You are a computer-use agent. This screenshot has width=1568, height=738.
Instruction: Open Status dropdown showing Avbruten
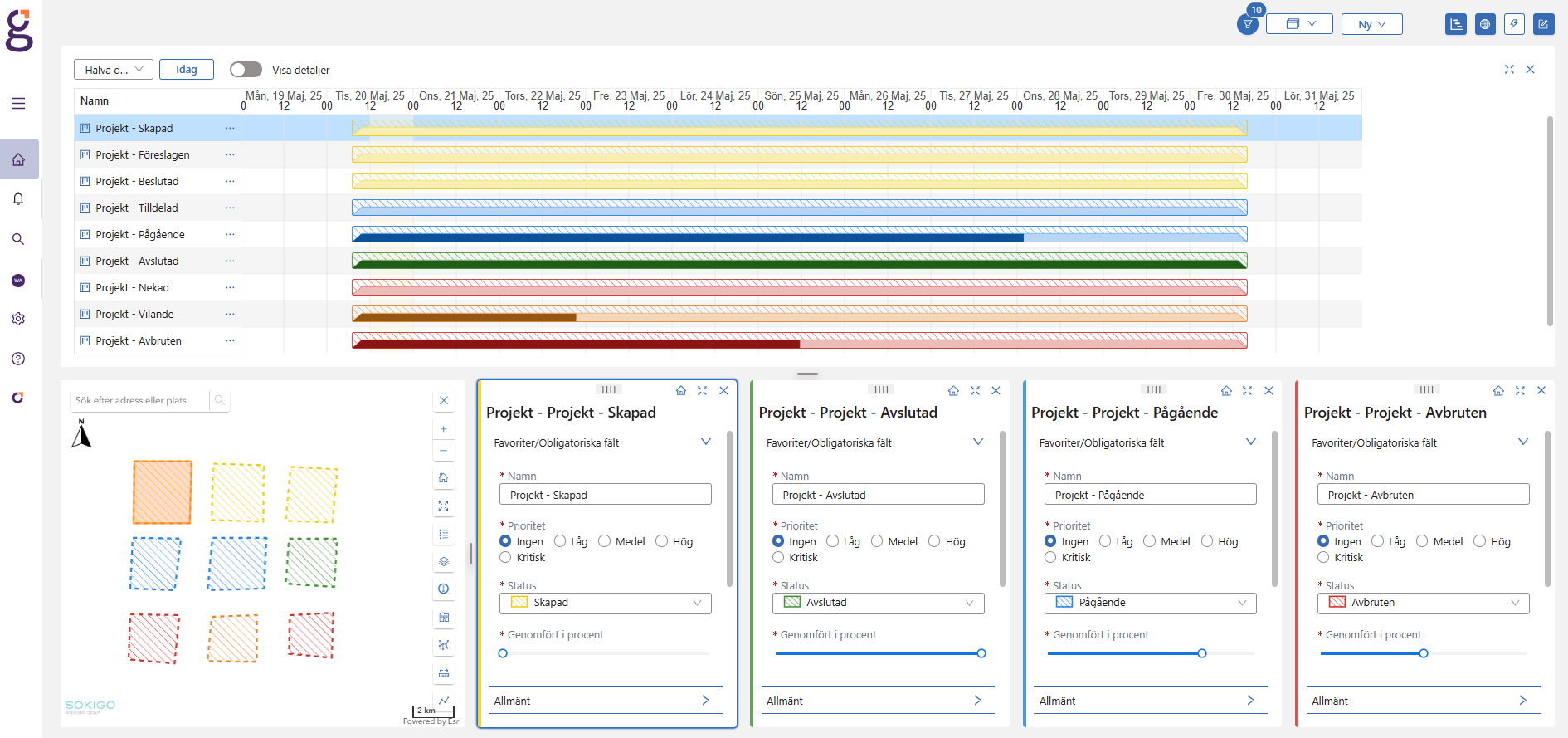point(1423,603)
